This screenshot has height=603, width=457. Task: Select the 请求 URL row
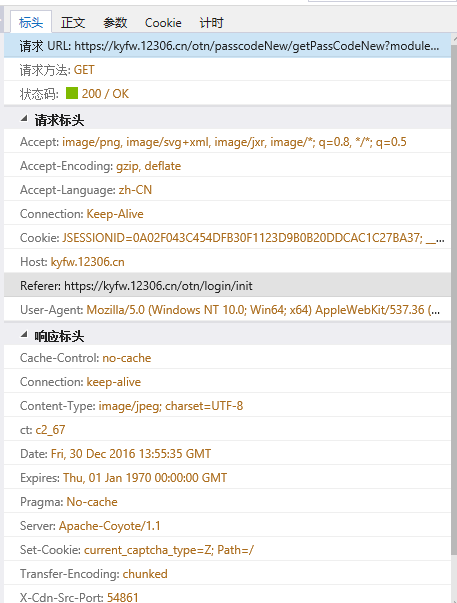227,46
